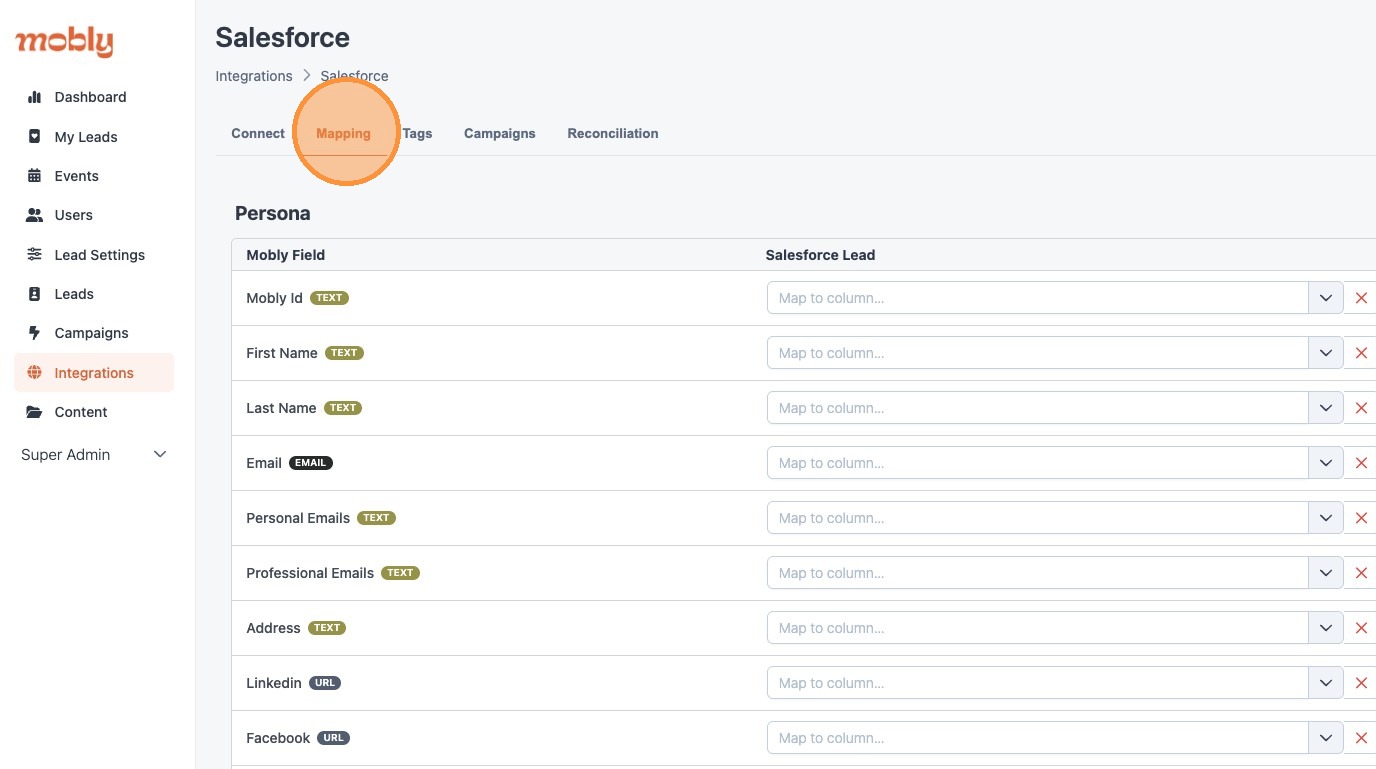This screenshot has width=1376, height=769.
Task: Switch to the Campaigns tab
Action: pos(499,133)
